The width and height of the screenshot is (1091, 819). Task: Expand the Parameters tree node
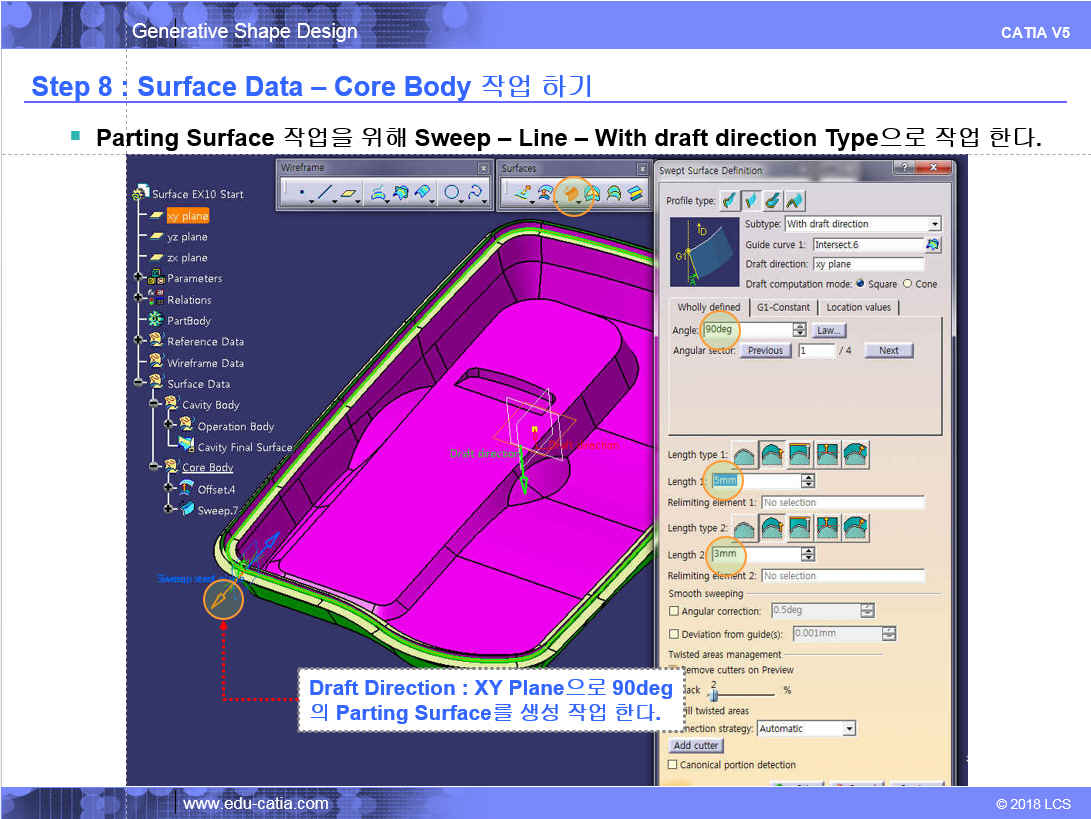click(139, 278)
